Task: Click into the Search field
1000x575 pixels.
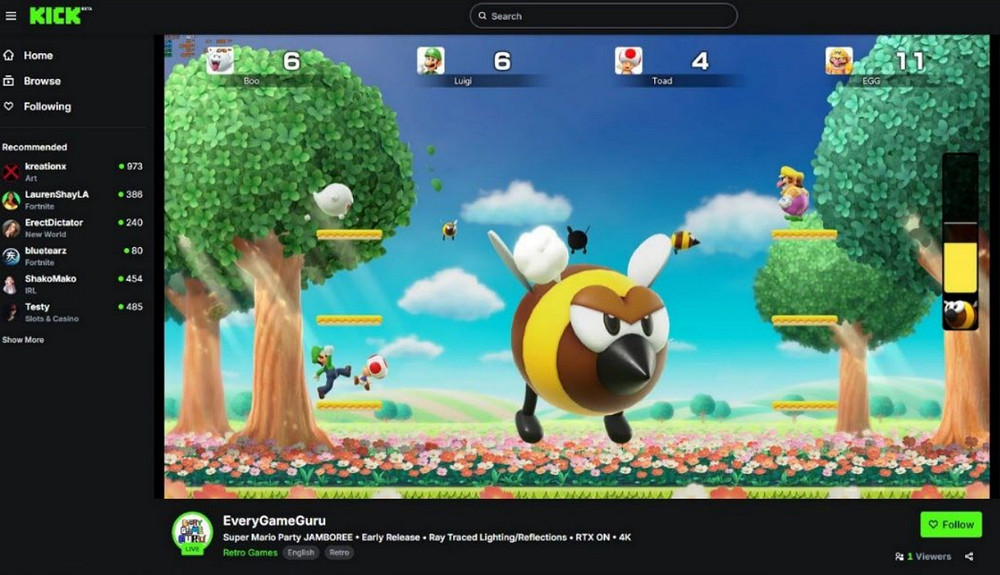Action: point(604,16)
